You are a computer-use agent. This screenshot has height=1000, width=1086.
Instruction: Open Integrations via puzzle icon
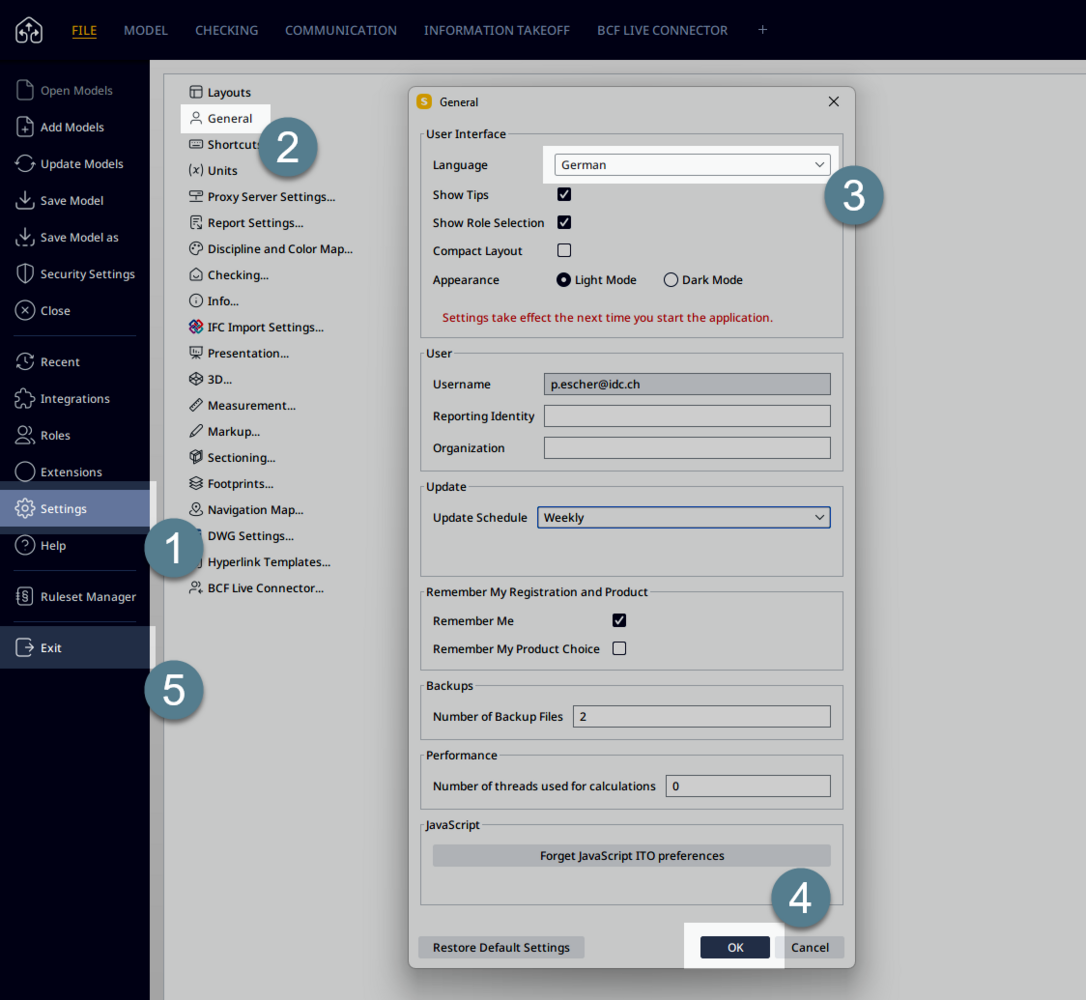click(x=25, y=399)
